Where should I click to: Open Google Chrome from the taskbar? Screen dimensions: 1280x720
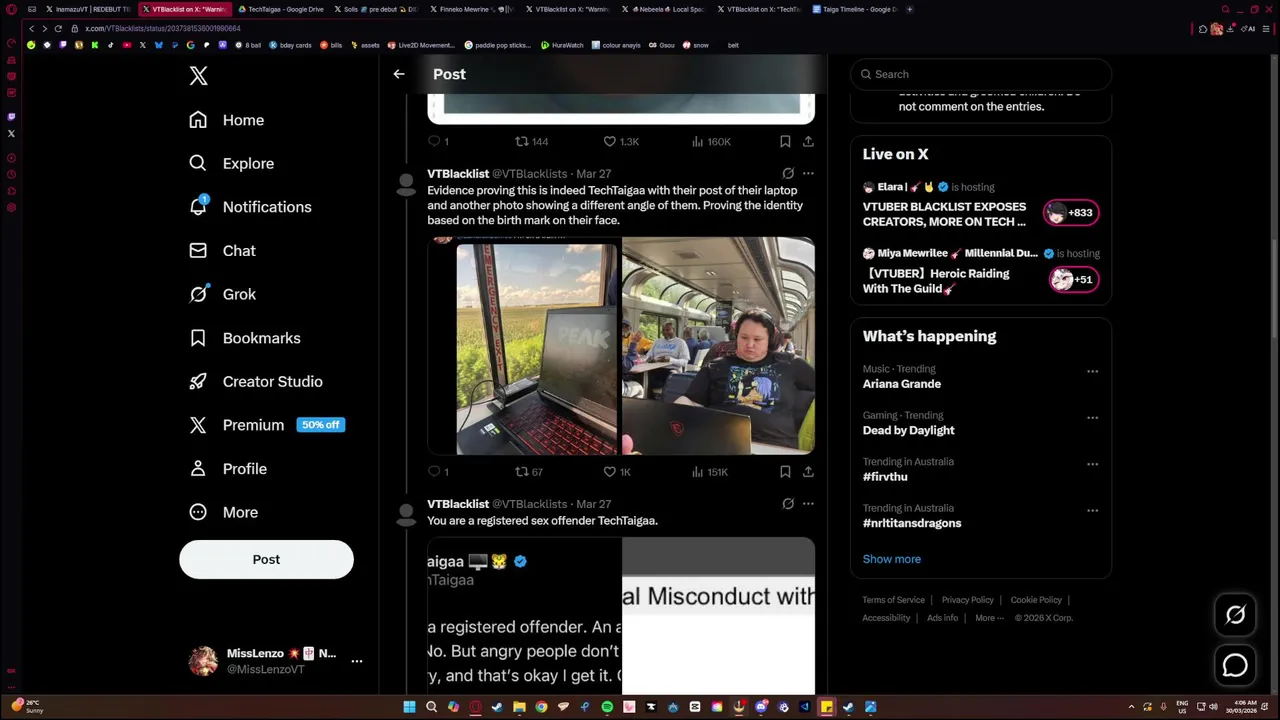541,707
